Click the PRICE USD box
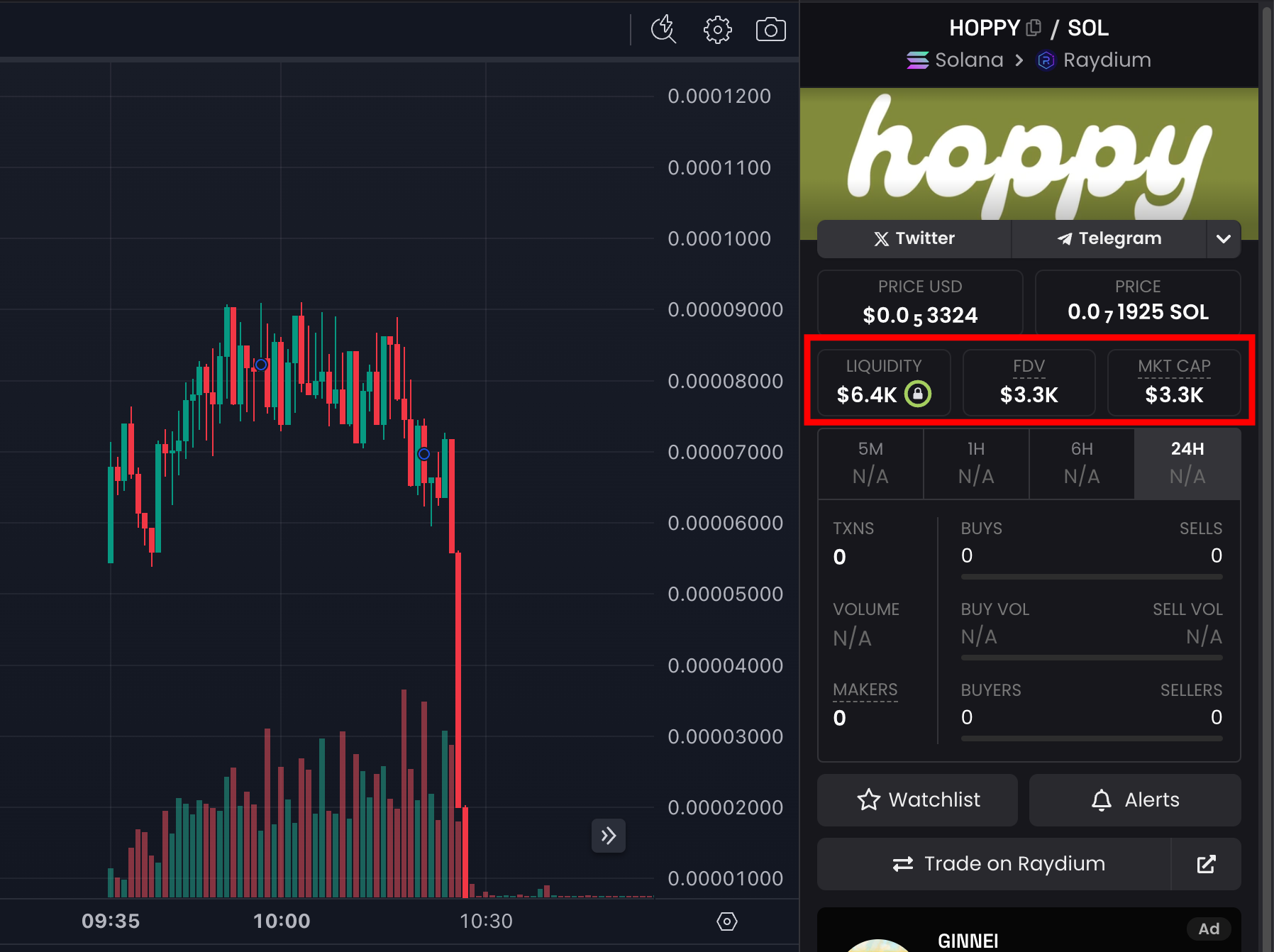Viewport: 1274px width, 952px height. (920, 302)
